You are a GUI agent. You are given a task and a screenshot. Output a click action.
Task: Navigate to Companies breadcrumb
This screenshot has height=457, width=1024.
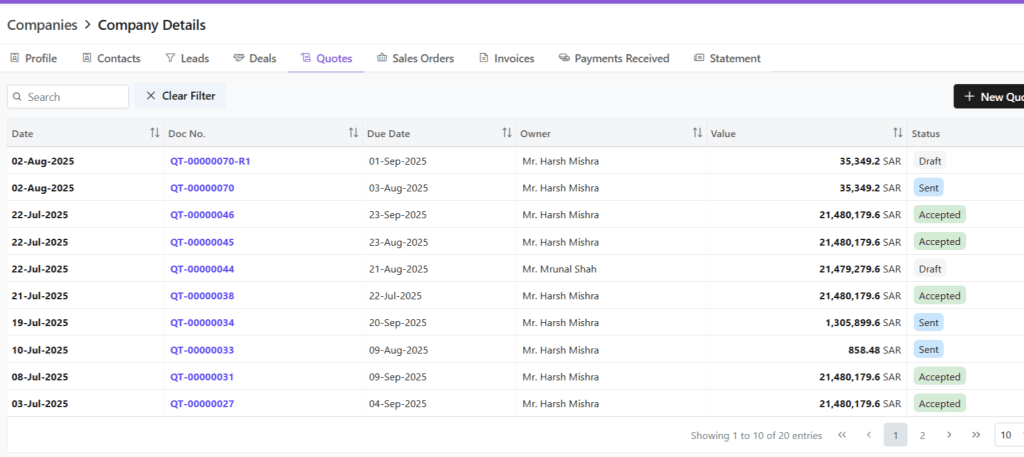(42, 24)
